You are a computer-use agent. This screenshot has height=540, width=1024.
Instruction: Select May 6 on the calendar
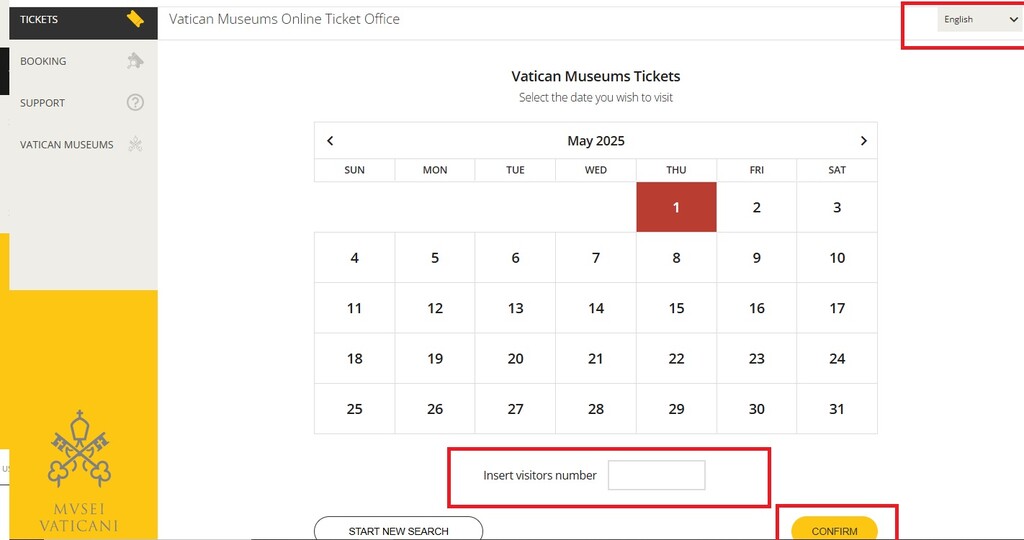tap(515, 257)
